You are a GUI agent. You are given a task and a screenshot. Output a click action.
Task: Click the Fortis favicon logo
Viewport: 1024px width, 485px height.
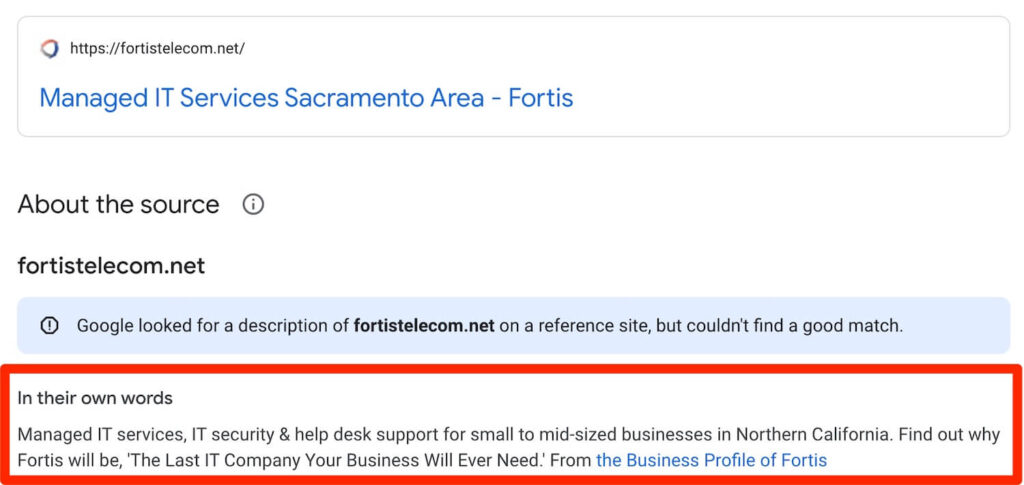tap(49, 48)
